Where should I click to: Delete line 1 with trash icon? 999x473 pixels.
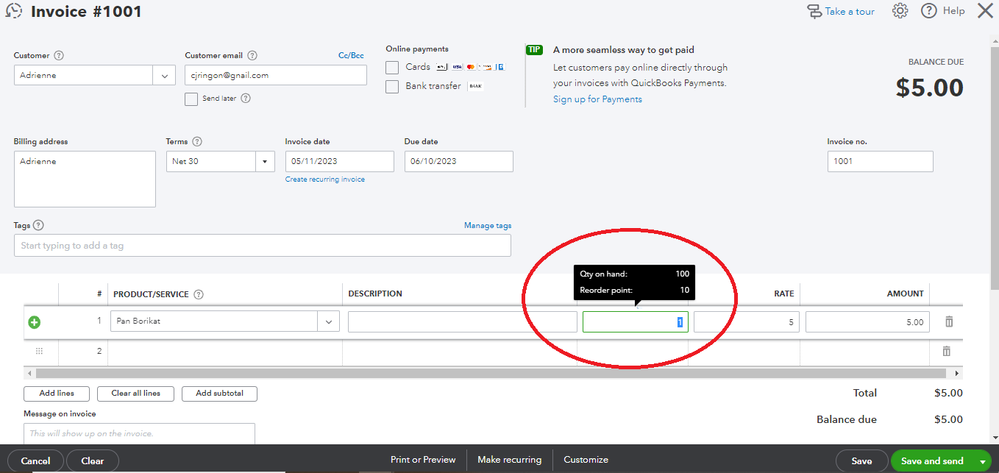[x=949, y=322]
